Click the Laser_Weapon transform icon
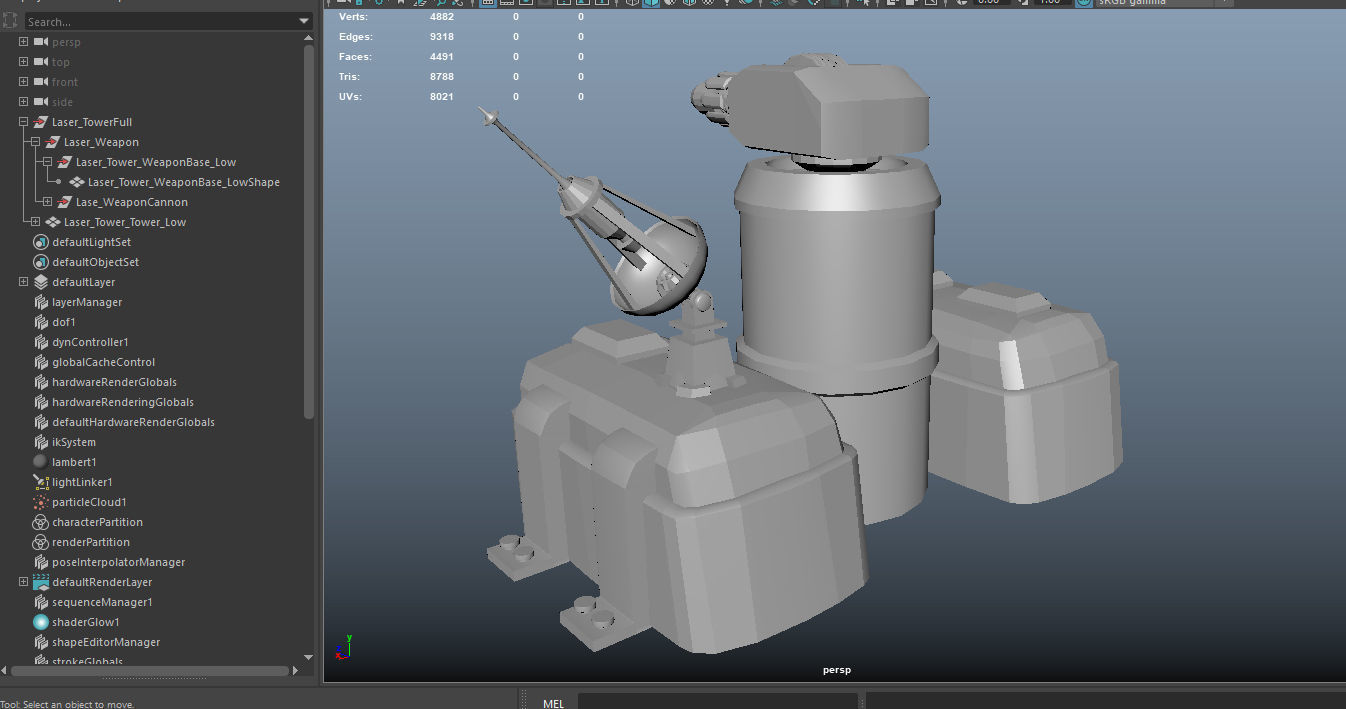The width and height of the screenshot is (1346, 709). click(53, 142)
